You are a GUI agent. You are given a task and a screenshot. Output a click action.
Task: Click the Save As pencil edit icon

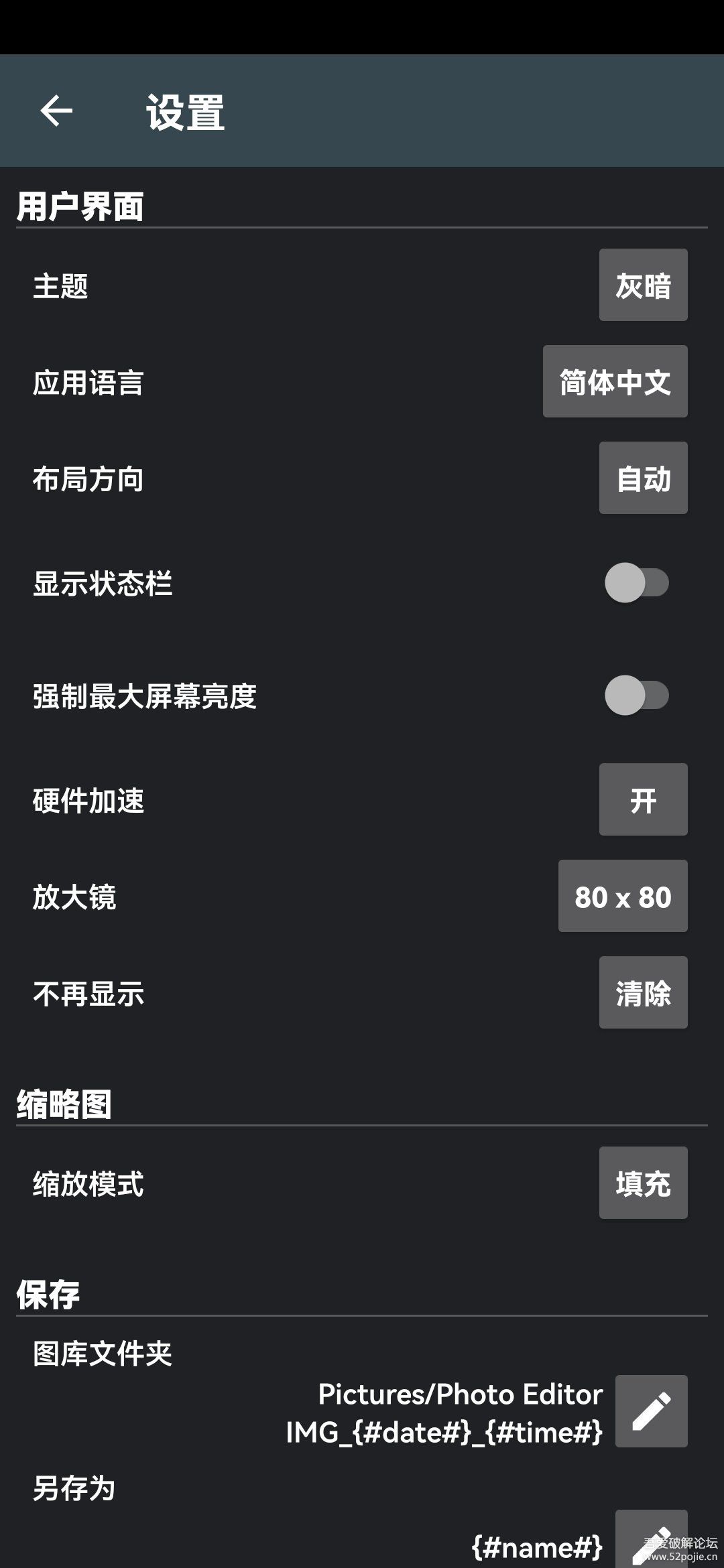click(x=651, y=1541)
